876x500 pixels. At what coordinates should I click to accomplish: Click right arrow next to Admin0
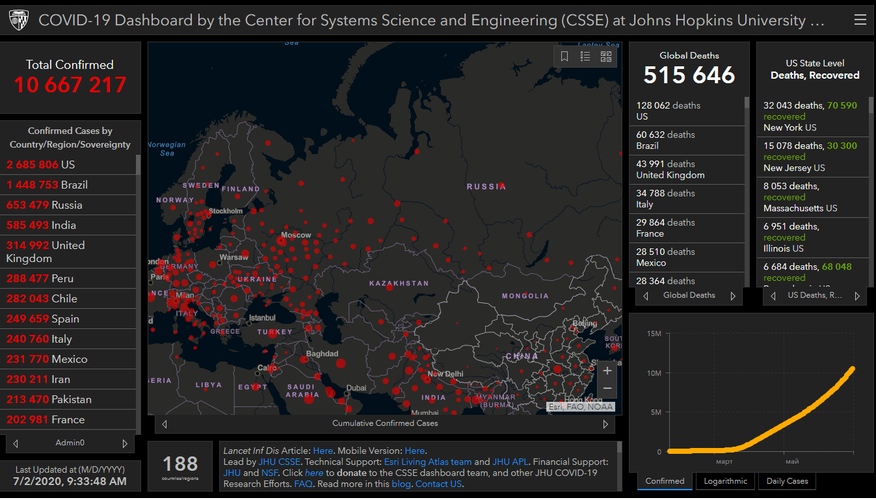[125, 443]
